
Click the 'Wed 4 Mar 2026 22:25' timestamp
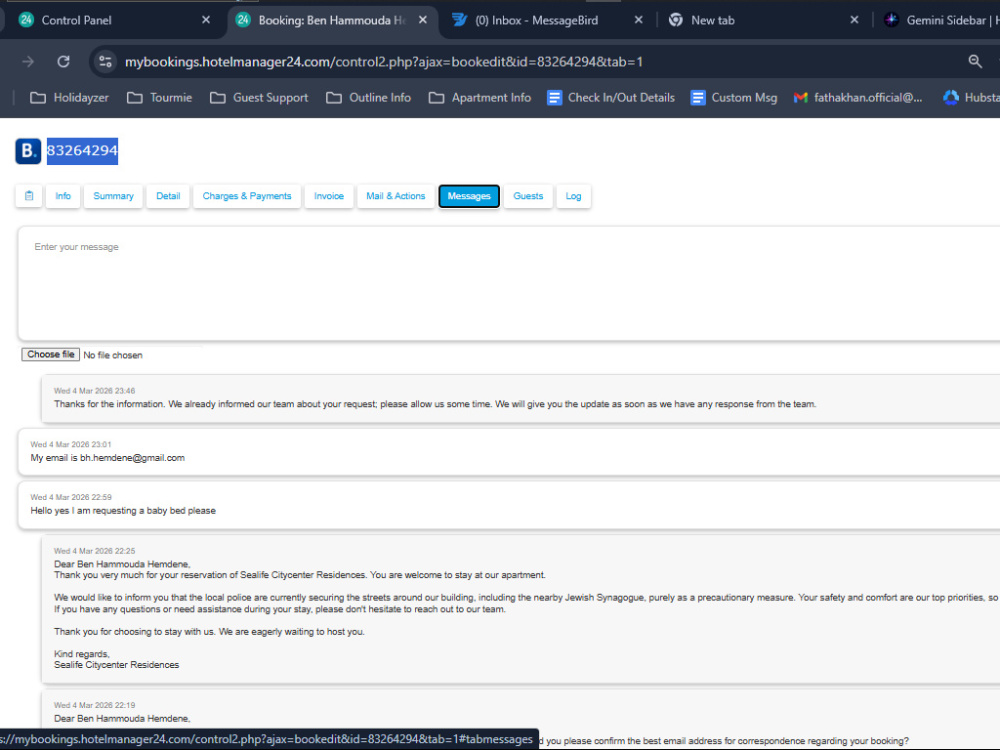[94, 551]
